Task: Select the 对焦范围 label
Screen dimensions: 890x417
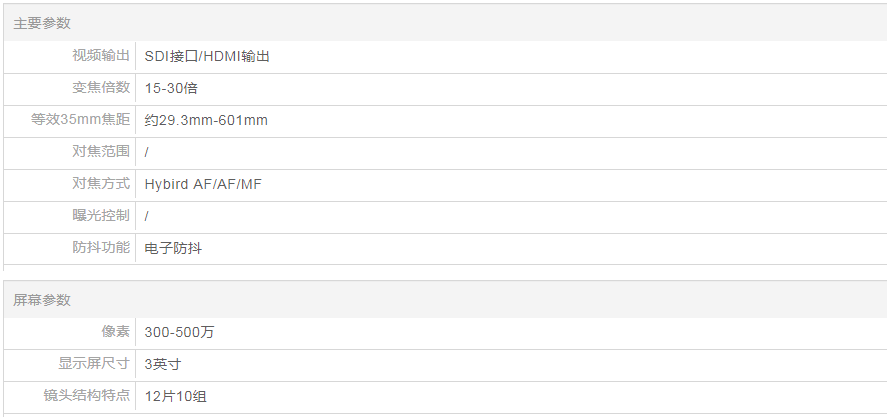Action: [101, 152]
